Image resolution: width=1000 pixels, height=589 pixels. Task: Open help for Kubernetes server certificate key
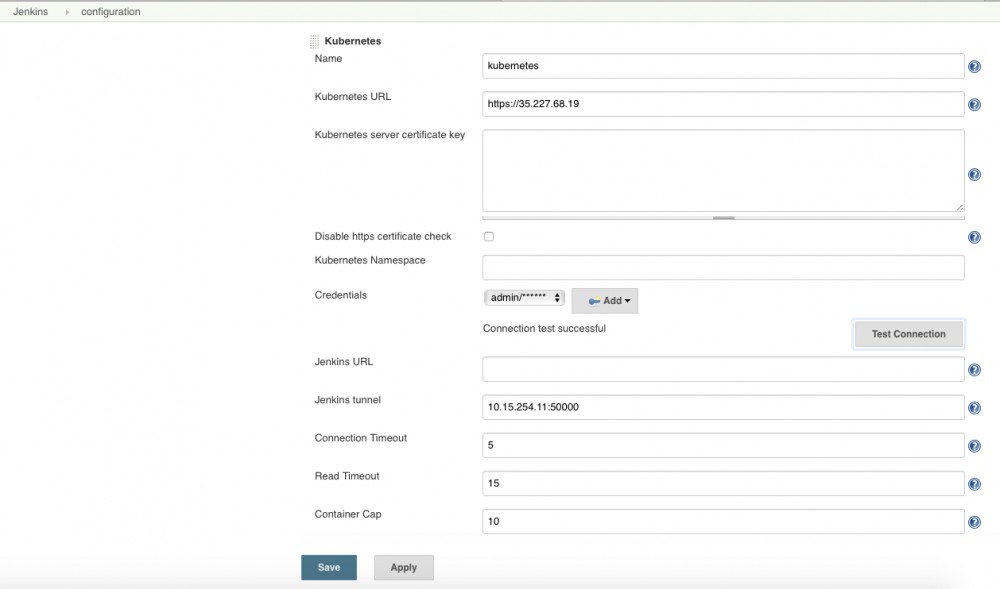[974, 174]
